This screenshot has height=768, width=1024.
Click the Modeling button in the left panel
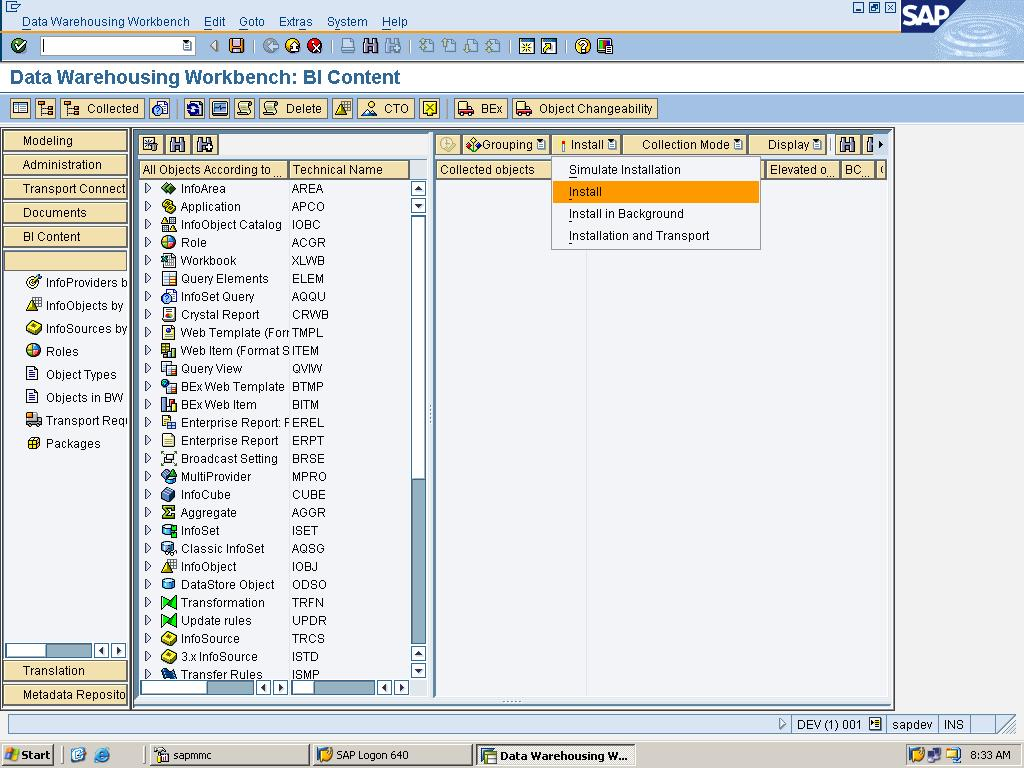coord(65,140)
